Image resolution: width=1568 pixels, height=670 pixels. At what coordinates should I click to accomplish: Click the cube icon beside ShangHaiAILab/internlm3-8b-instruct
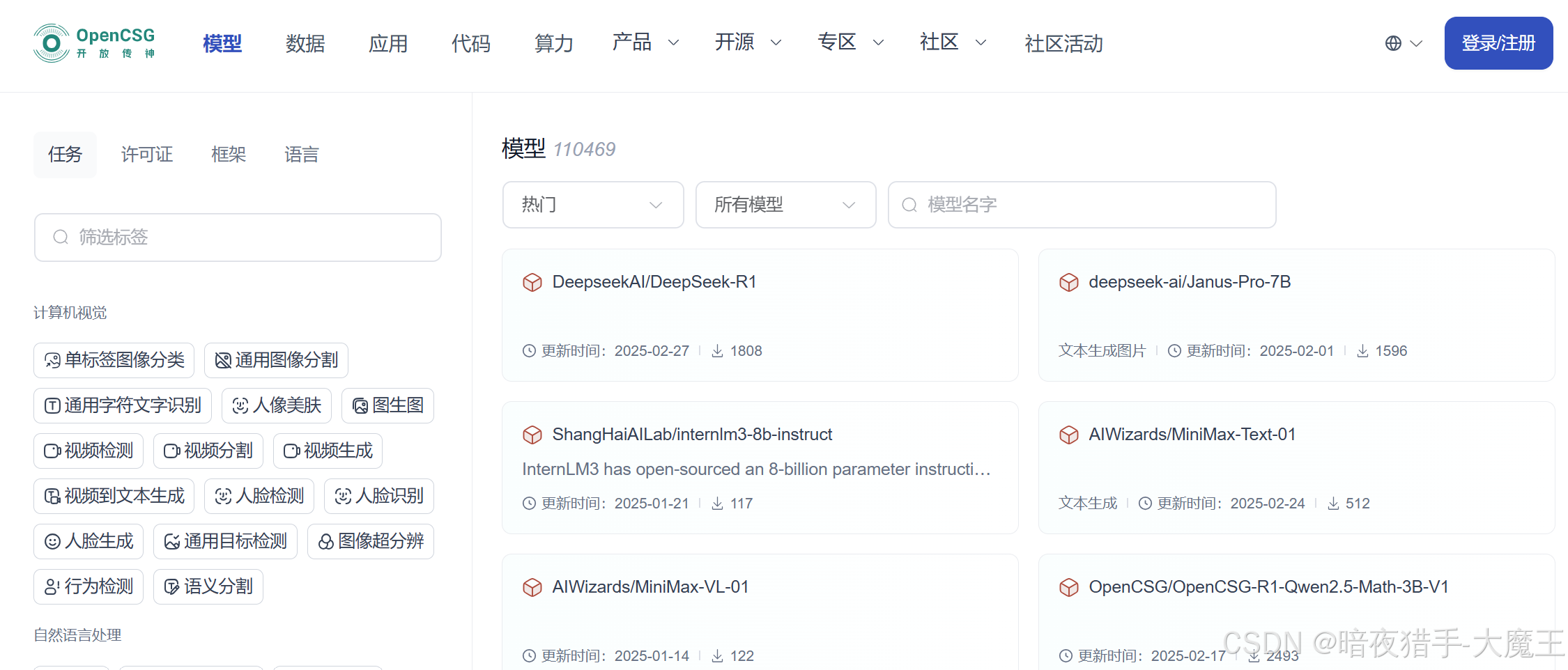pos(532,435)
